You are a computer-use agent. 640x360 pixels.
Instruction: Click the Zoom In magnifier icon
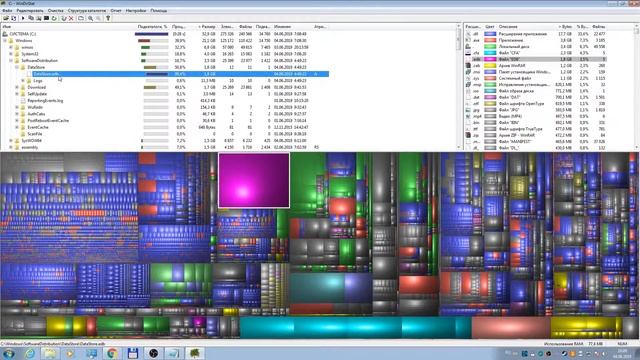tap(91, 18)
